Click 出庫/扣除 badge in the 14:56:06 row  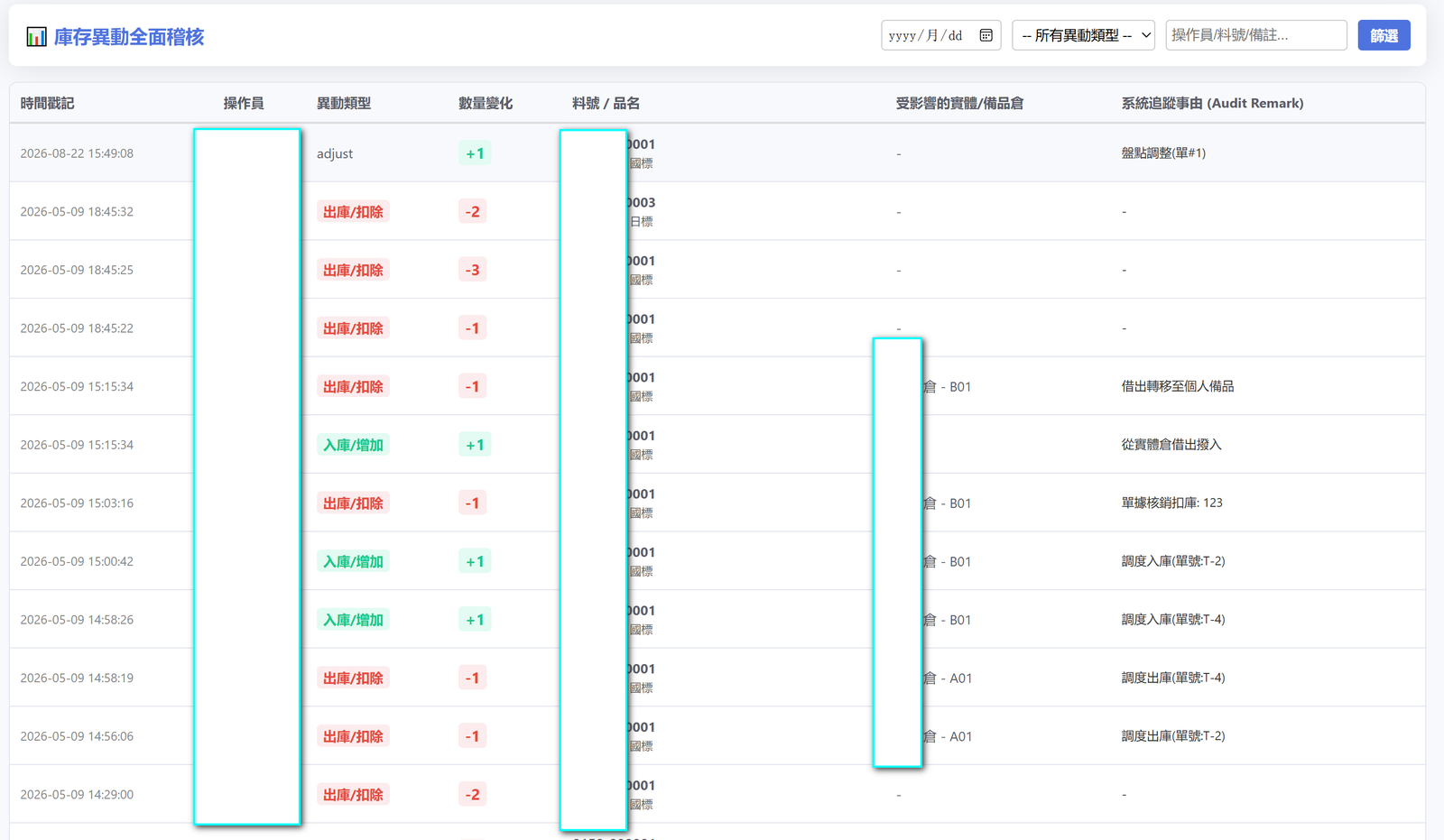click(x=353, y=736)
